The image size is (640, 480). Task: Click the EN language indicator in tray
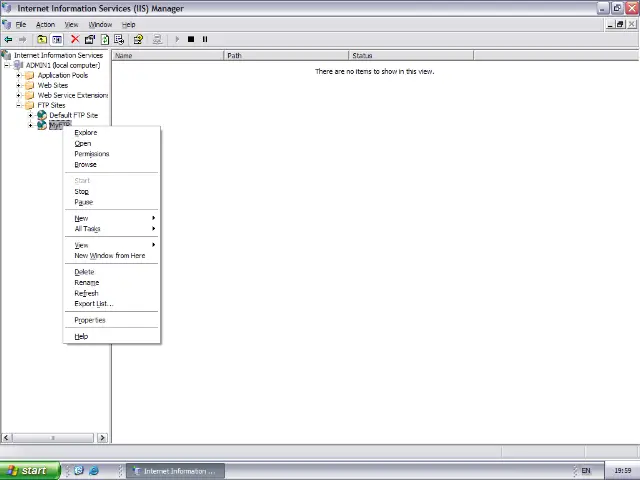(586, 471)
